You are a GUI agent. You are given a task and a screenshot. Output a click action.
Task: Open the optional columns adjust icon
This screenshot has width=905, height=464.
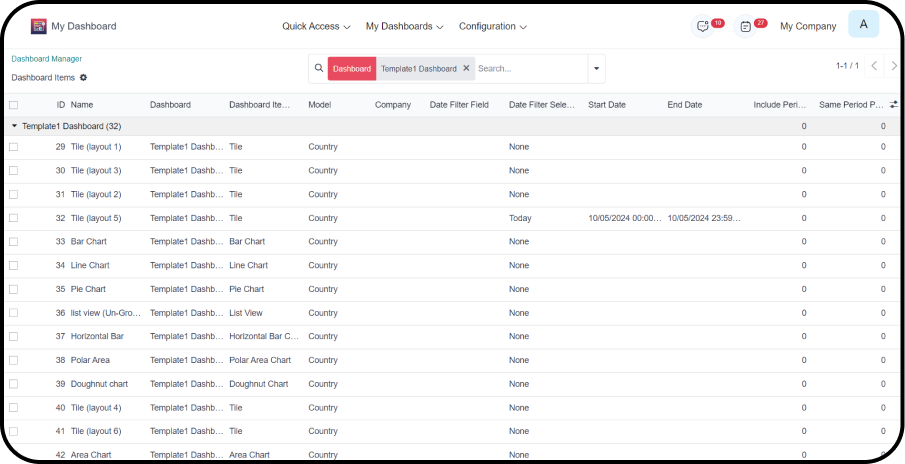(x=893, y=104)
